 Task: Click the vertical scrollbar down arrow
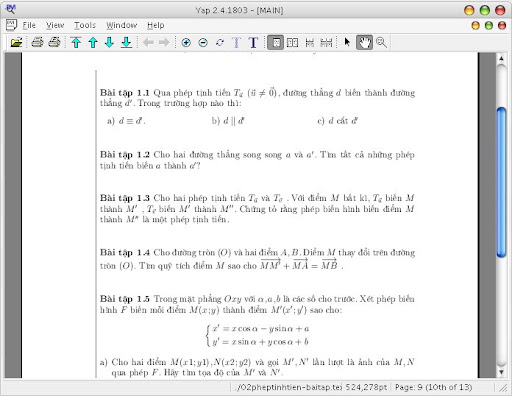[x=501, y=372]
